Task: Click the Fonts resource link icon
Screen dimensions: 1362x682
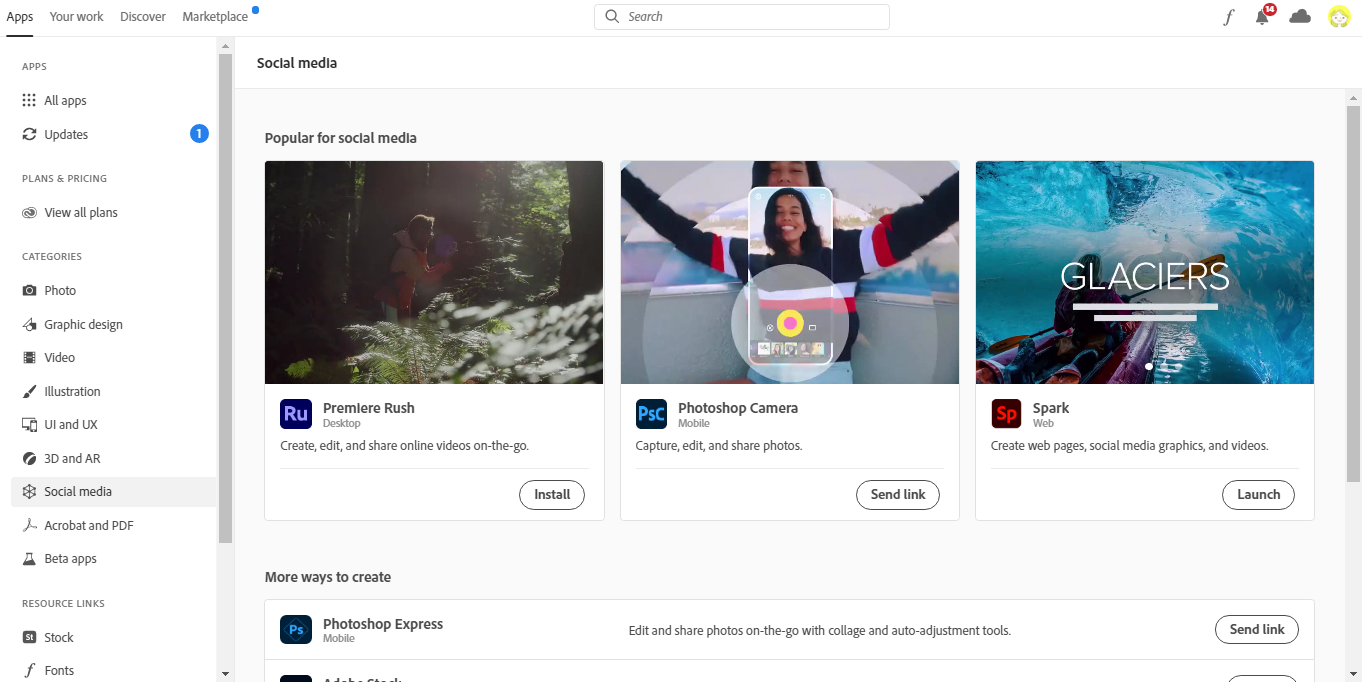Action: 30,670
